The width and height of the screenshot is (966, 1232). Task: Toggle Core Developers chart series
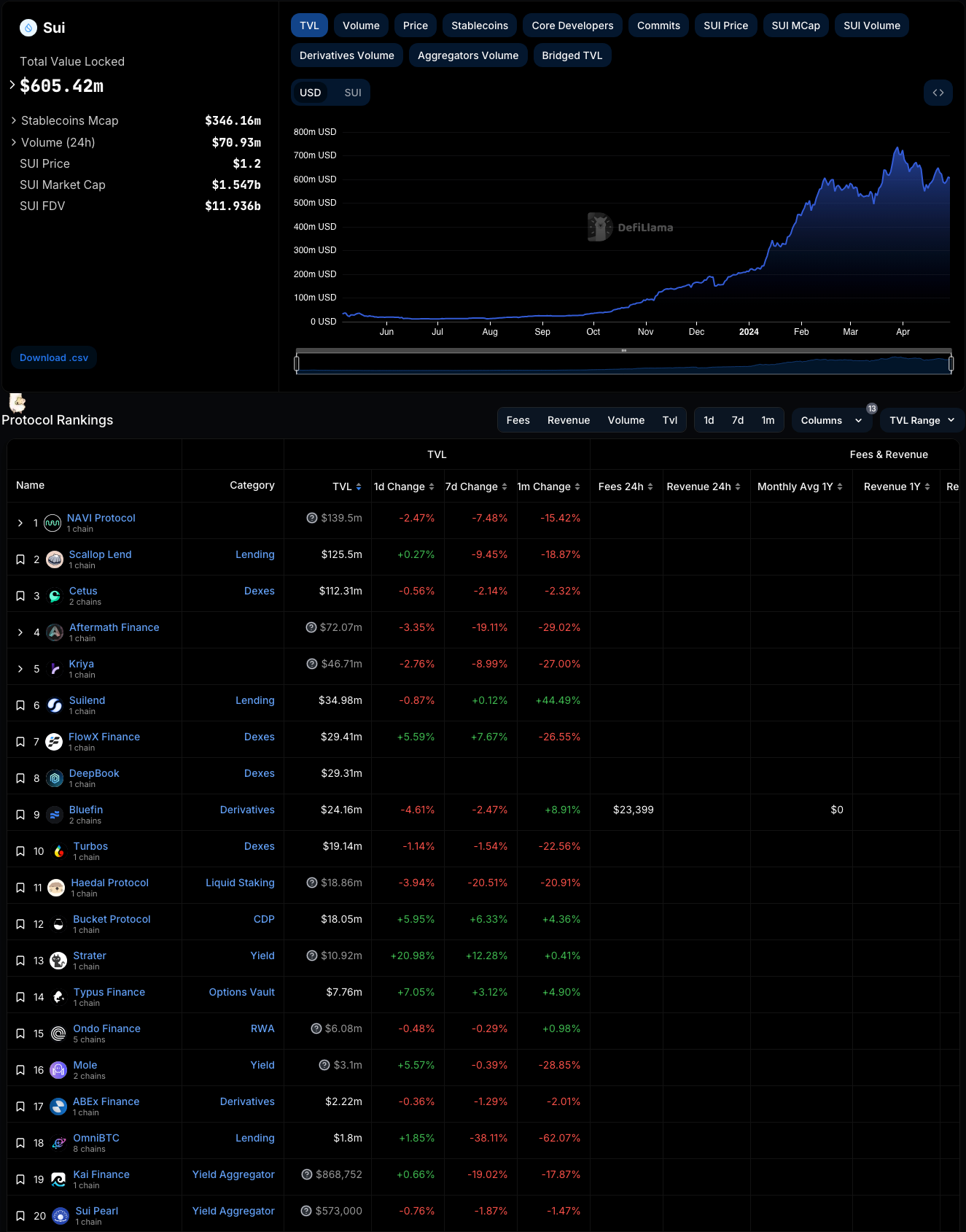pyautogui.click(x=572, y=26)
